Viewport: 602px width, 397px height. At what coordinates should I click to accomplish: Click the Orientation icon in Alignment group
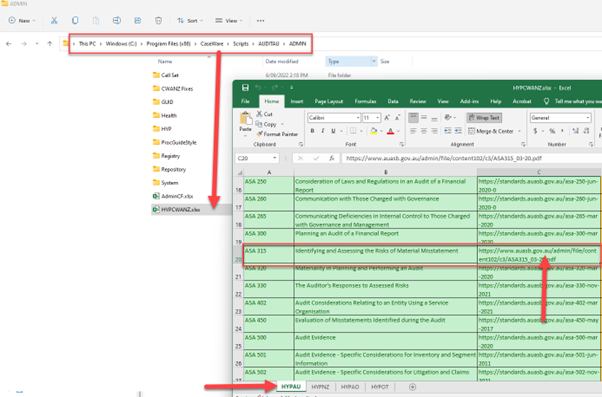pyautogui.click(x=448, y=117)
